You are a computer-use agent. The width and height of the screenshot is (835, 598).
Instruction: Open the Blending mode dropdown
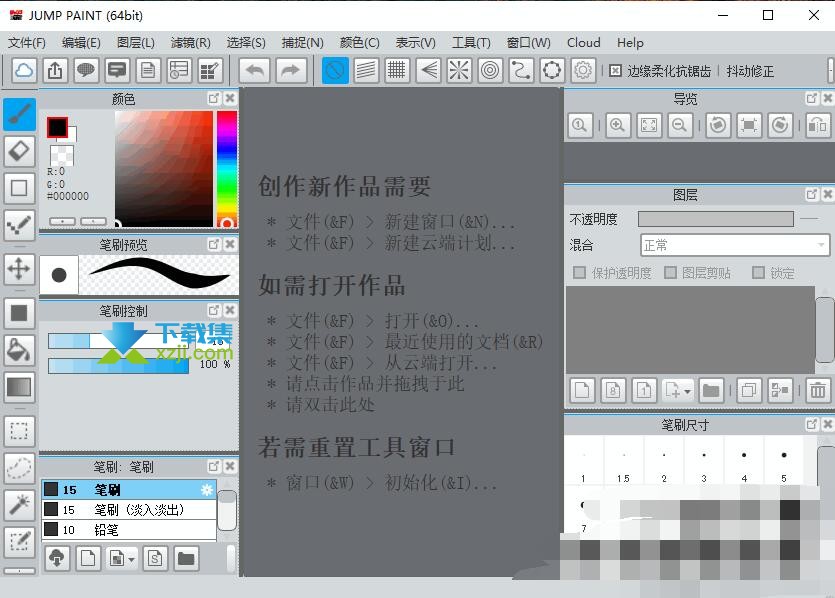(735, 245)
